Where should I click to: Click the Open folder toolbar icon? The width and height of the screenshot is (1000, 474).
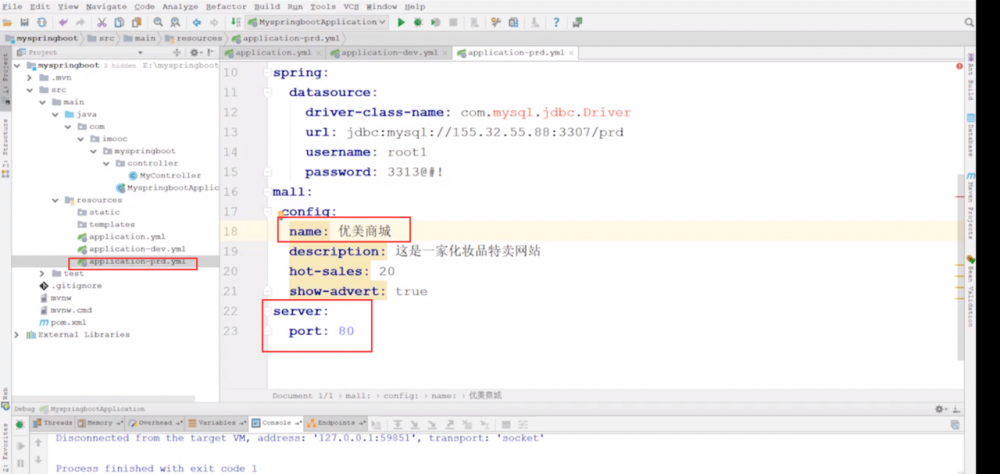(x=7, y=22)
